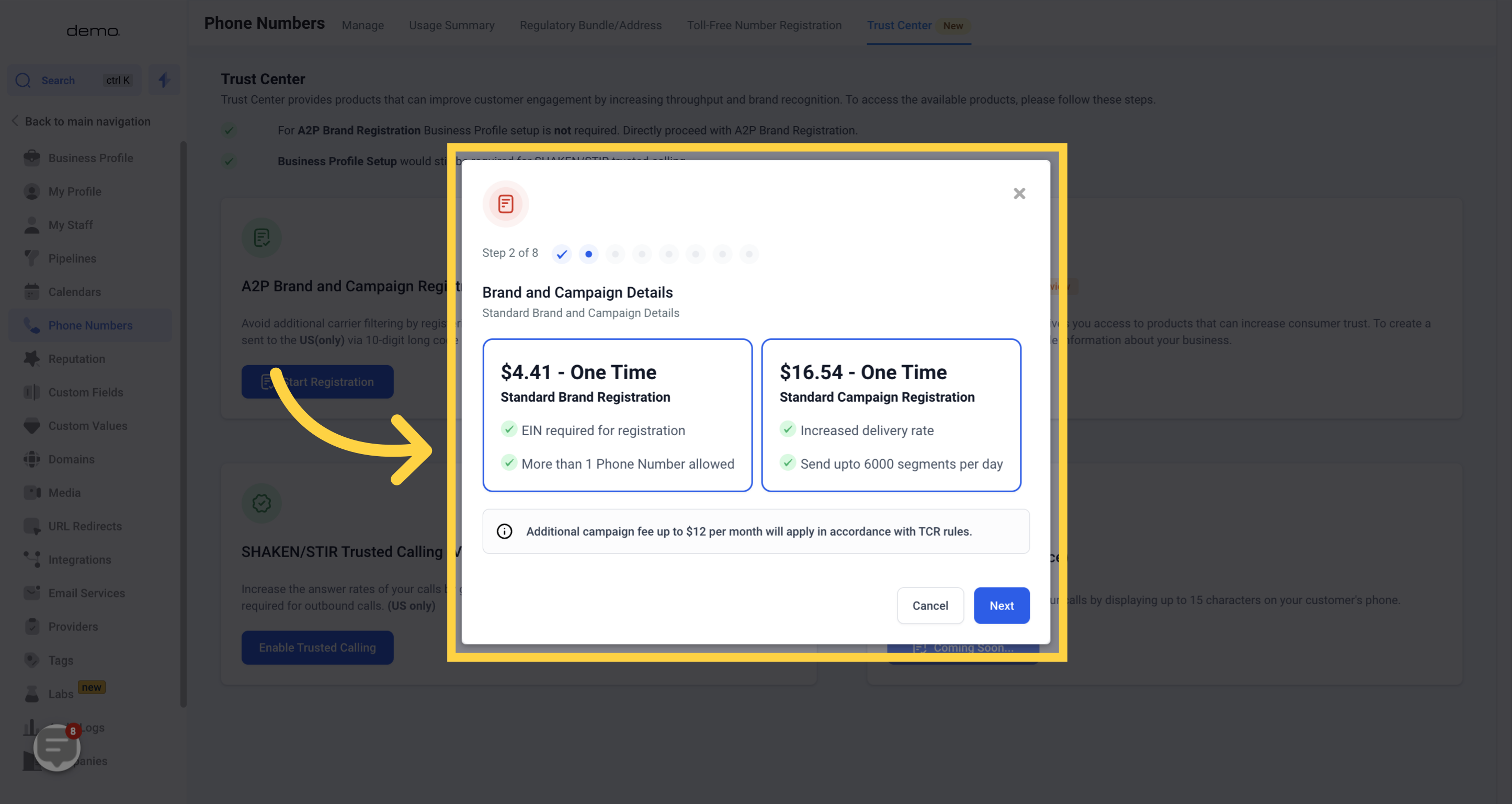
Task: Click the Trust Center tab
Action: [898, 25]
